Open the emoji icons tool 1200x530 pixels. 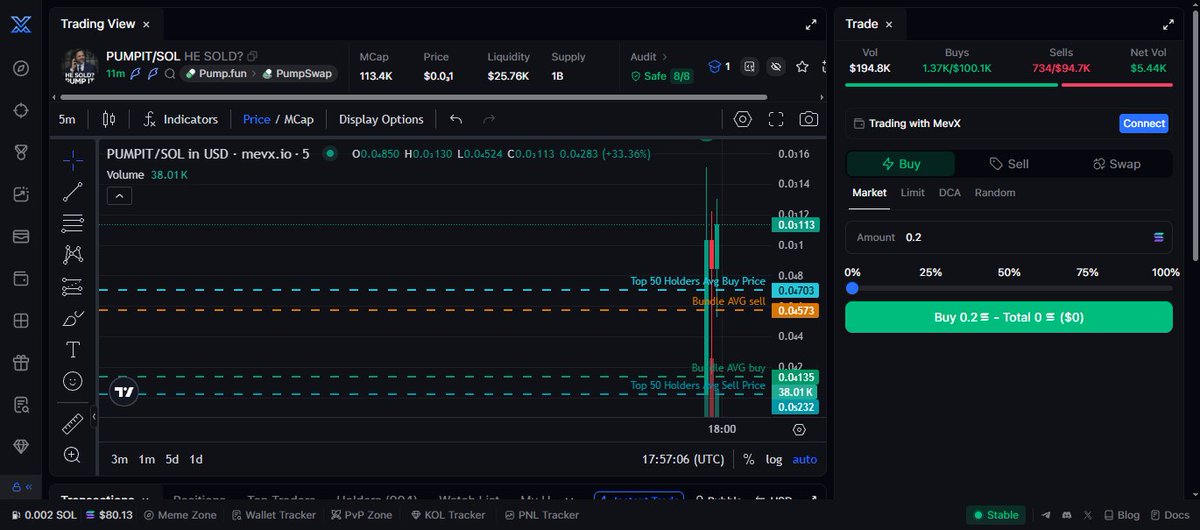point(73,381)
